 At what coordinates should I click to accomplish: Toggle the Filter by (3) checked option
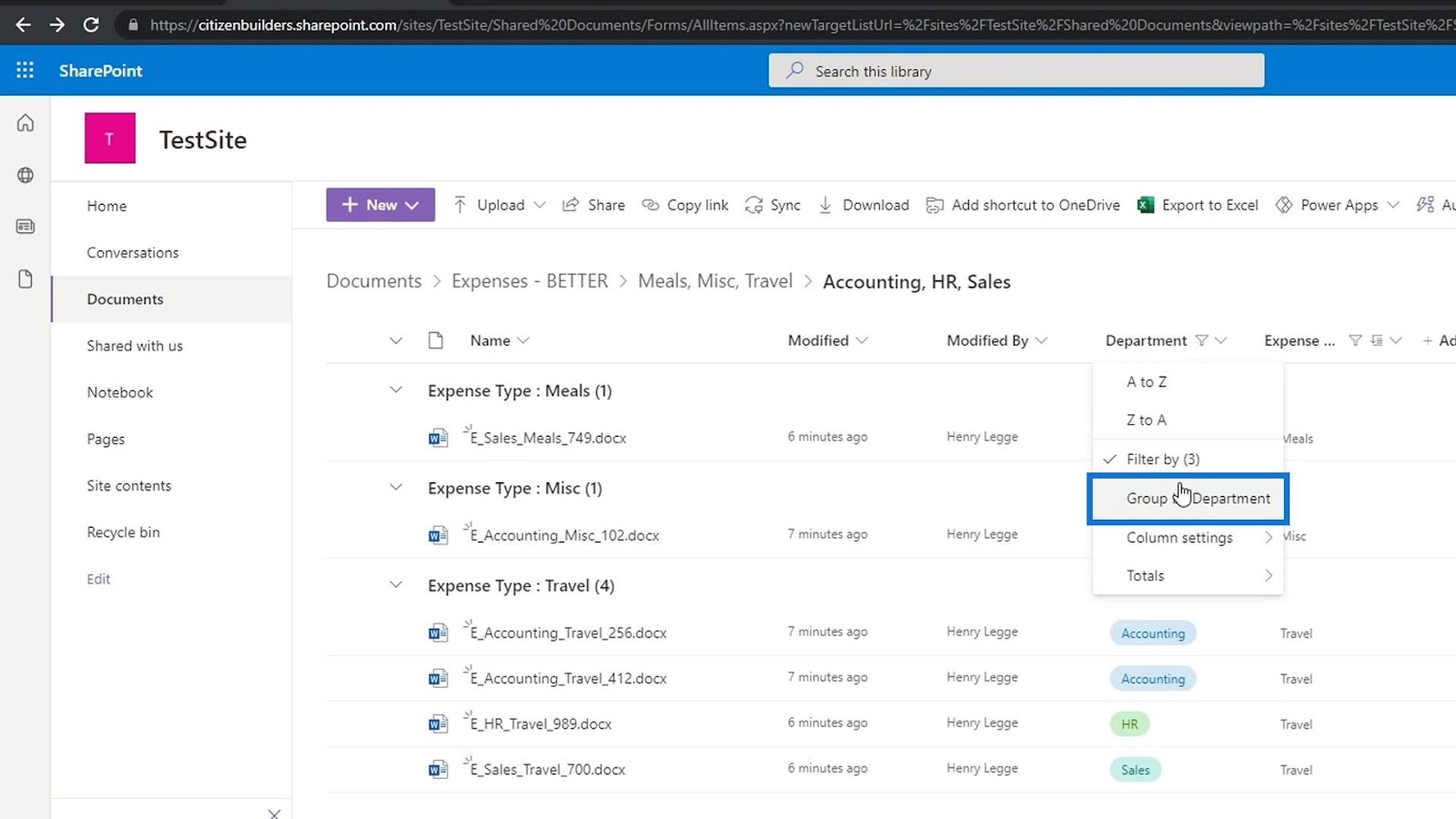click(1163, 460)
